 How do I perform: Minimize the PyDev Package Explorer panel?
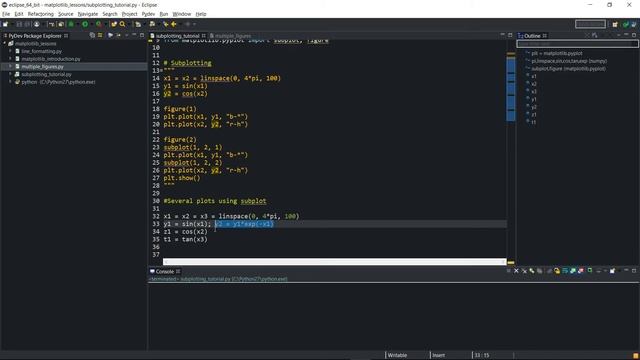(x=134, y=35)
